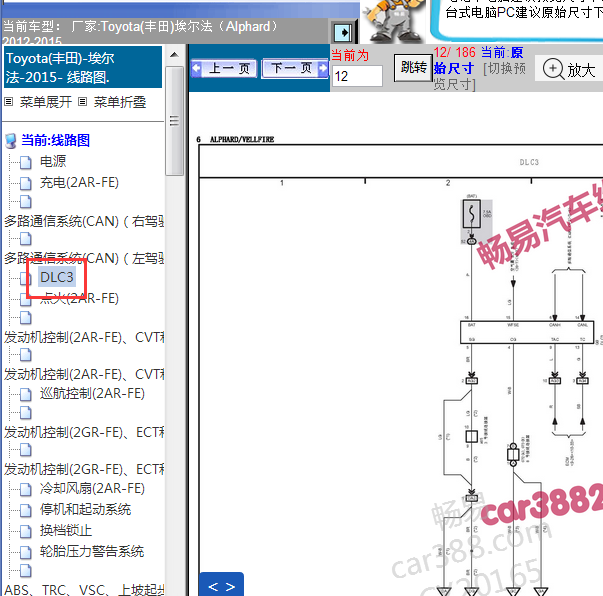
Task: Open the ABS、TRC、VSC tree entry
Action: click(x=84, y=590)
